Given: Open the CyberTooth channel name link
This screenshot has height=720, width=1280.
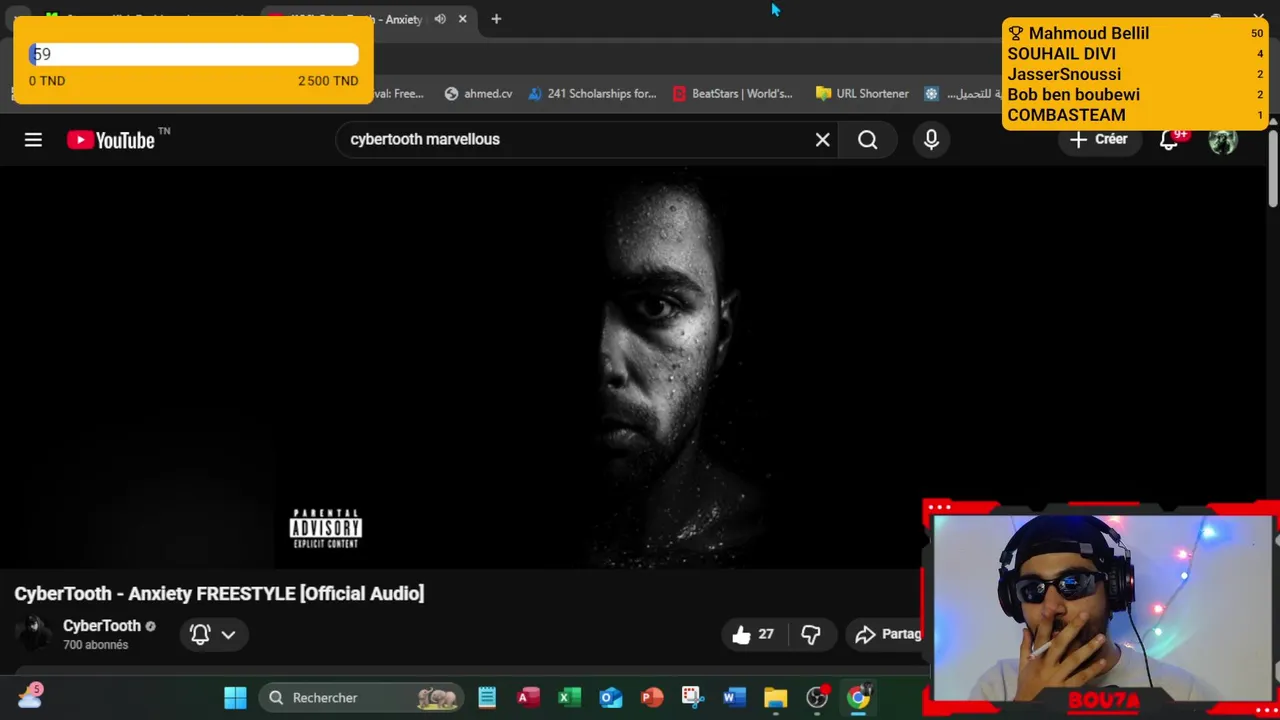Looking at the screenshot, I should click(101, 625).
